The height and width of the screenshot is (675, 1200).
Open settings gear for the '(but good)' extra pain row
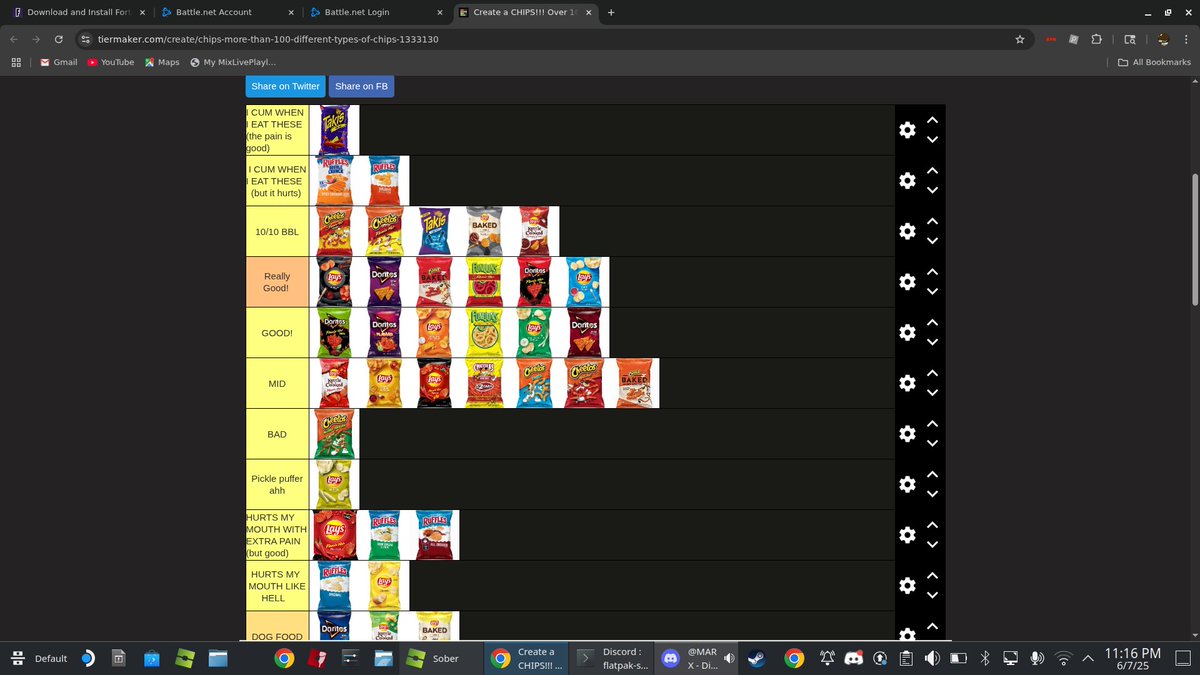(907, 535)
